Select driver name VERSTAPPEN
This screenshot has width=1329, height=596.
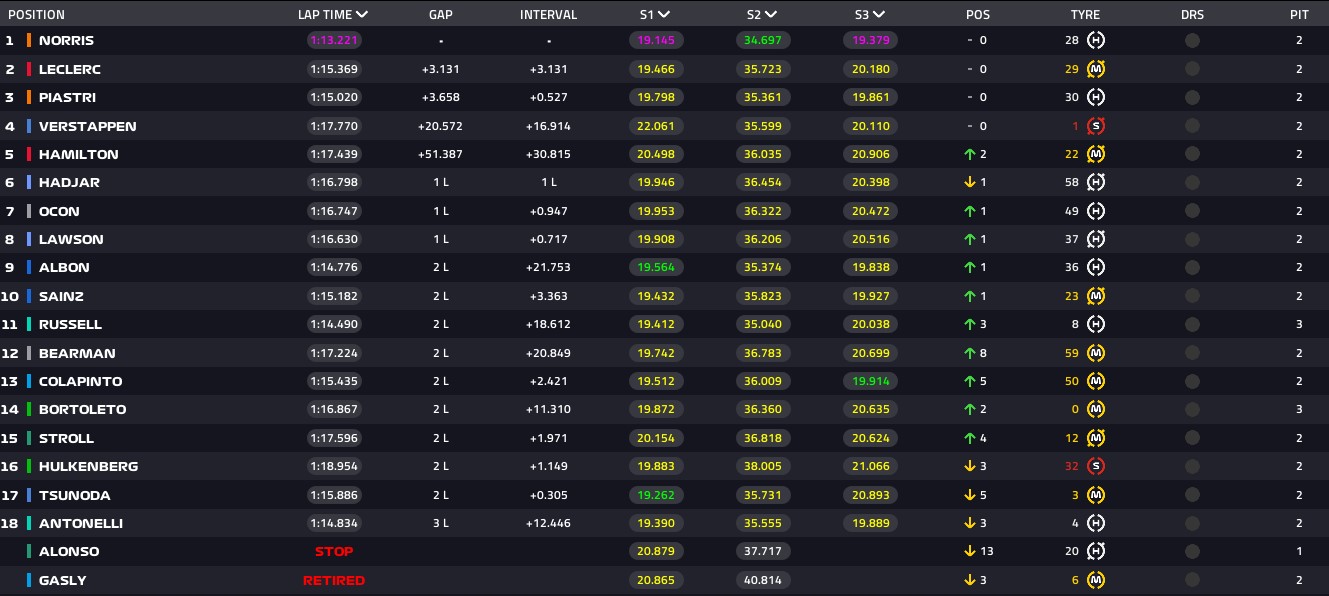(x=87, y=127)
